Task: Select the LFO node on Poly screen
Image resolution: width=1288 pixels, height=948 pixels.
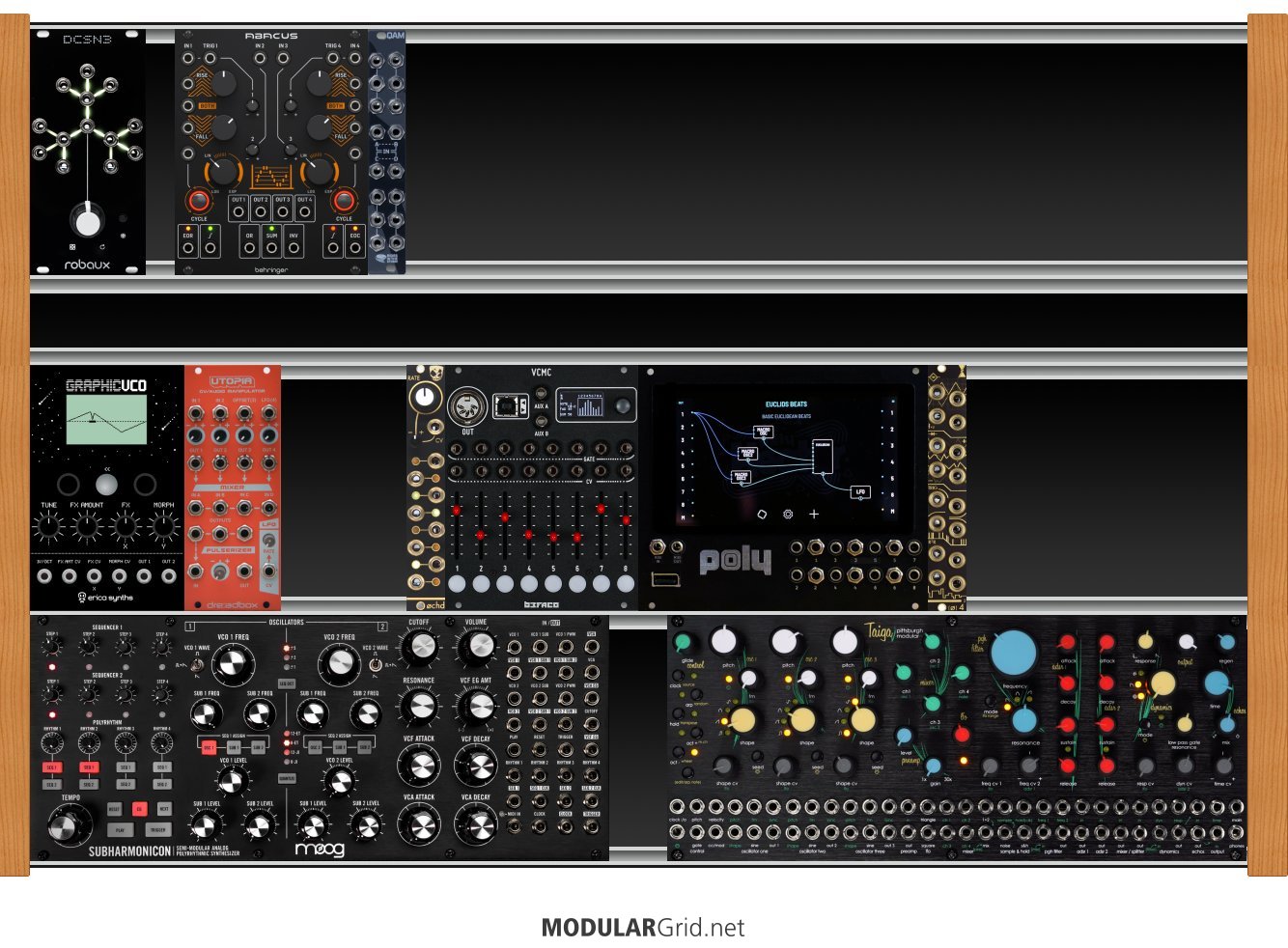Action: (x=859, y=491)
